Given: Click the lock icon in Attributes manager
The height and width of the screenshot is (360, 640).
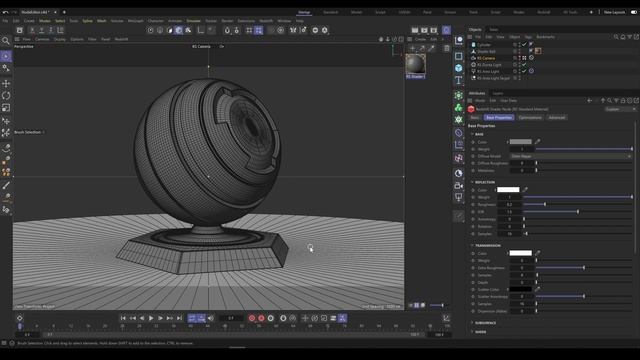Looking at the screenshot, I should tap(623, 100).
